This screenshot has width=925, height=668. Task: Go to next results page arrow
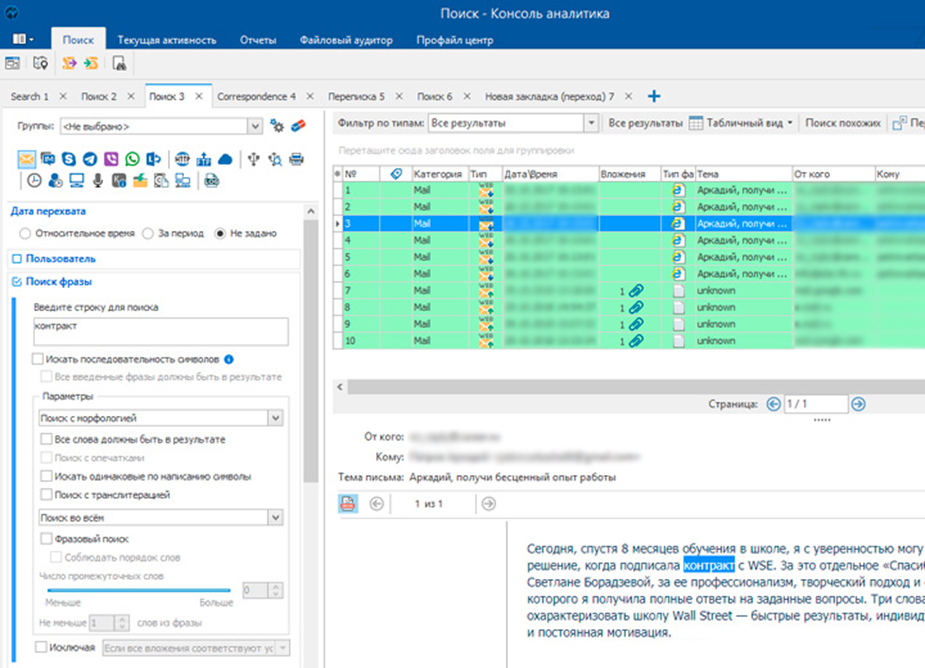[x=858, y=404]
